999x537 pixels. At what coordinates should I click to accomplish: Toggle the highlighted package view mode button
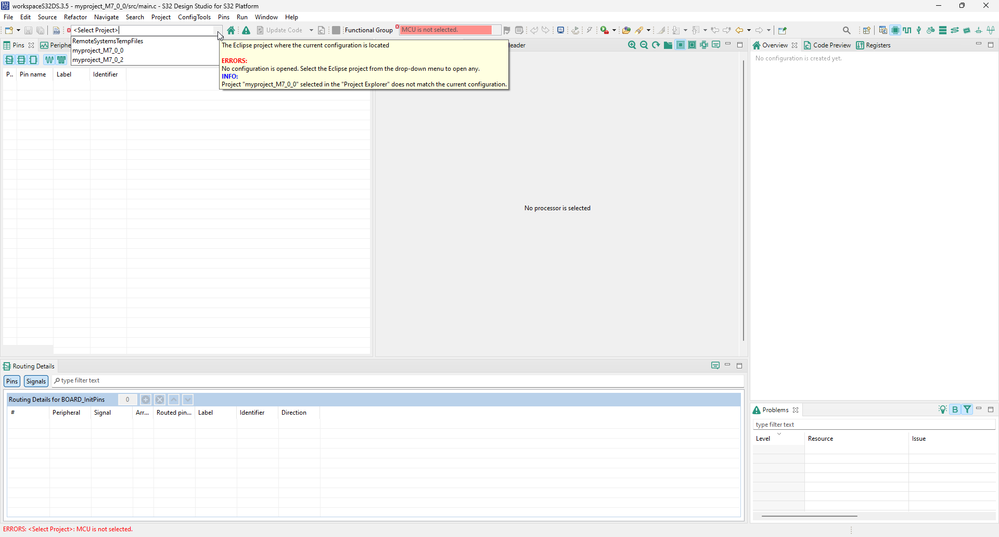click(x=680, y=45)
